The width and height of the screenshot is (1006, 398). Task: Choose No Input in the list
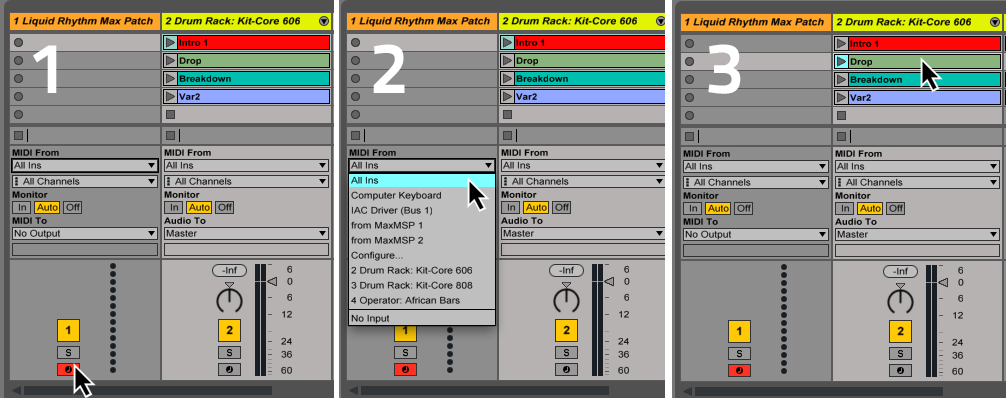click(422, 318)
